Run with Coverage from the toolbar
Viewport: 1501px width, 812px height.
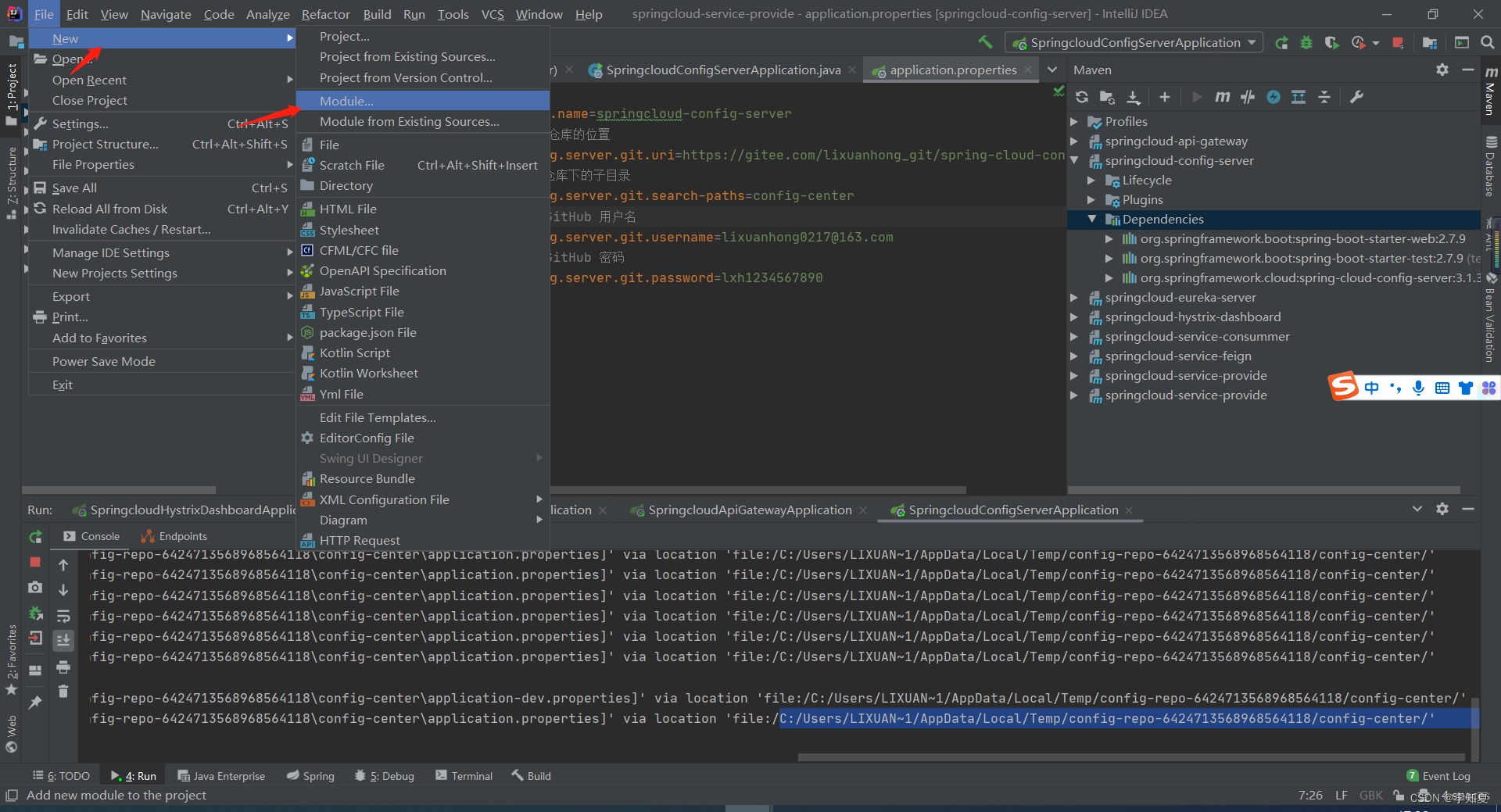[x=1331, y=43]
